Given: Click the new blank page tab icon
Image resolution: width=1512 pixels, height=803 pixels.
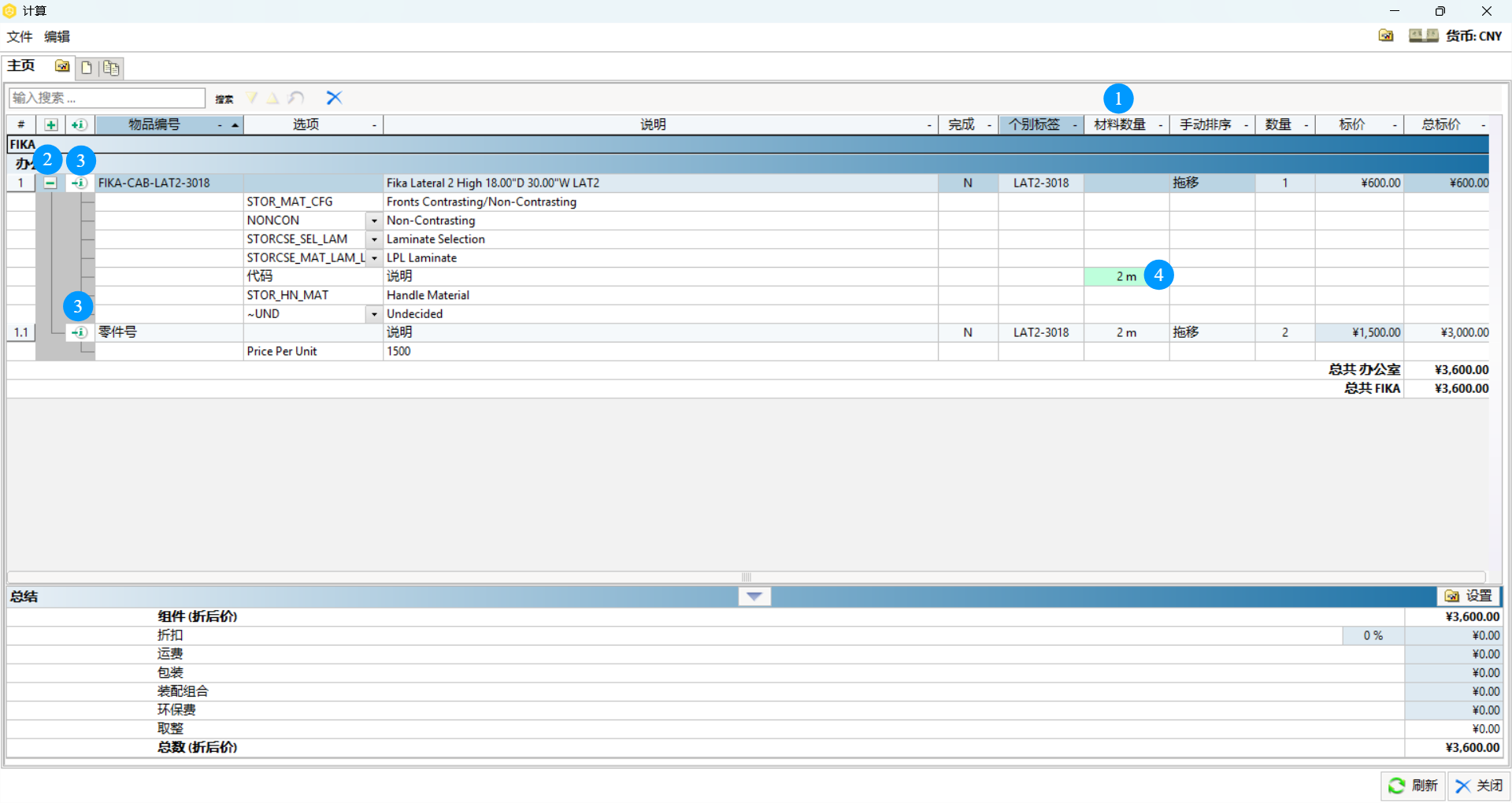Looking at the screenshot, I should click(x=87, y=68).
